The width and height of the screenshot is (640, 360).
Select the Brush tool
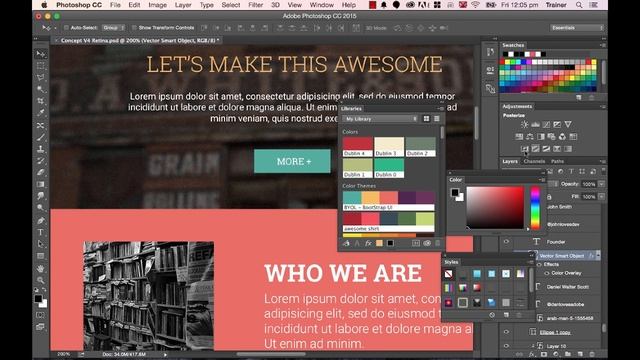coord(40,138)
